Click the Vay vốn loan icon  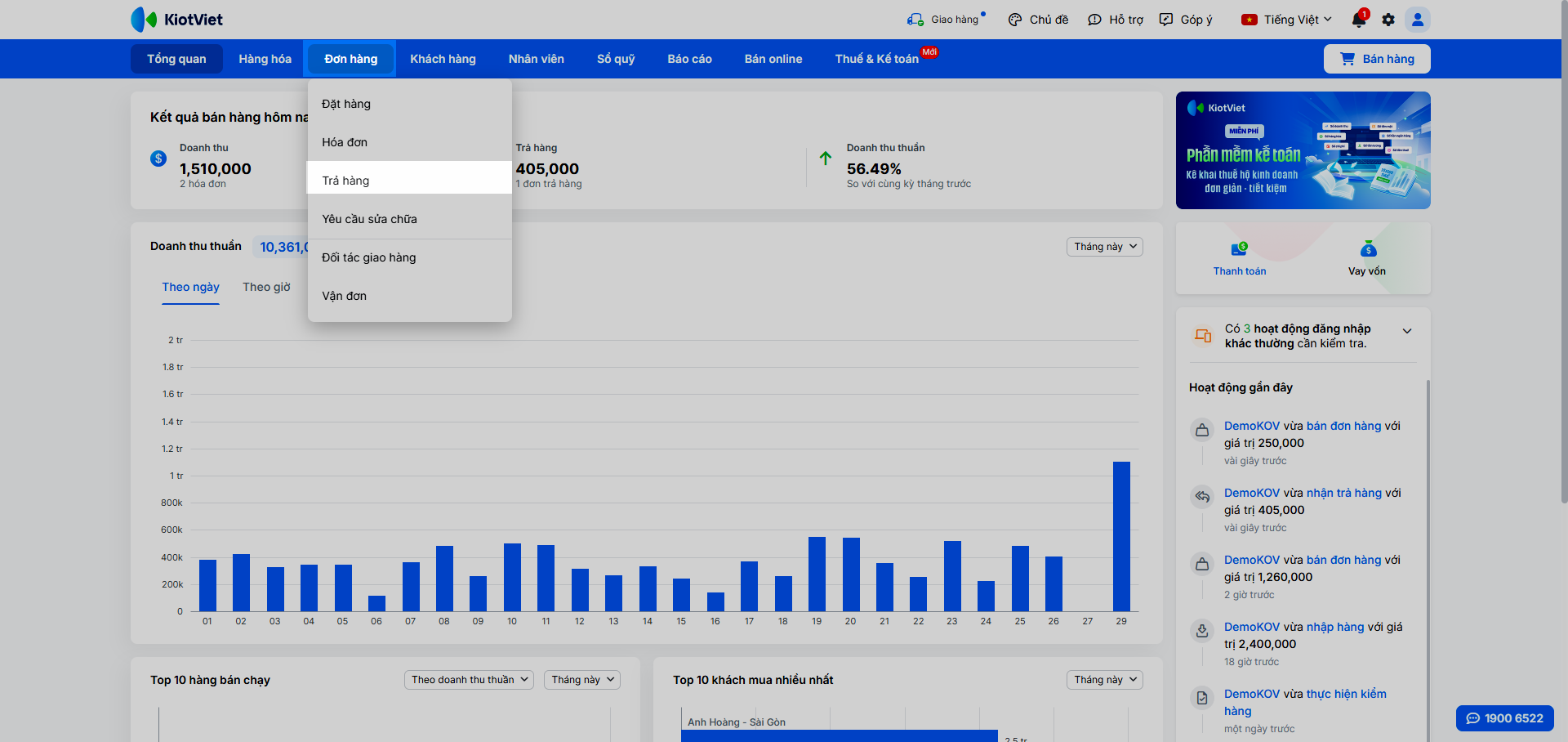point(1368,250)
